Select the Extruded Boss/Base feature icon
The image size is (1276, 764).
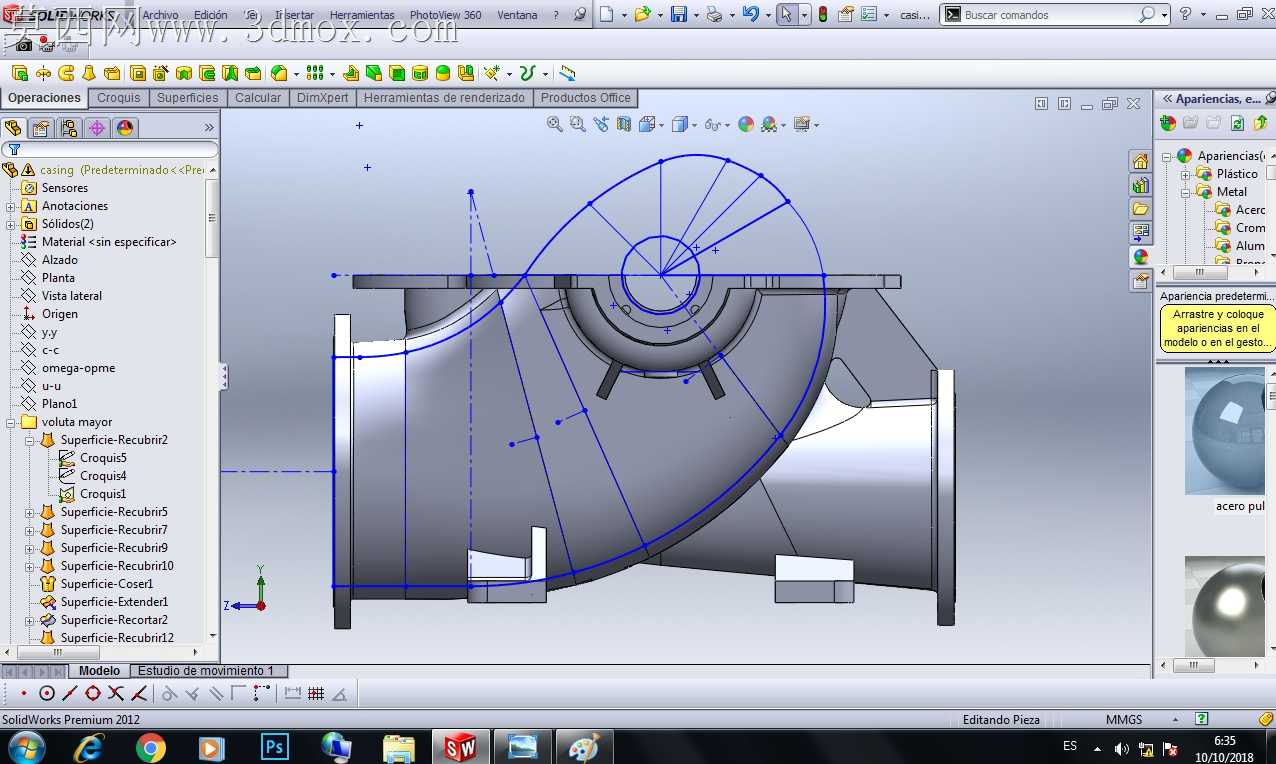click(19, 73)
